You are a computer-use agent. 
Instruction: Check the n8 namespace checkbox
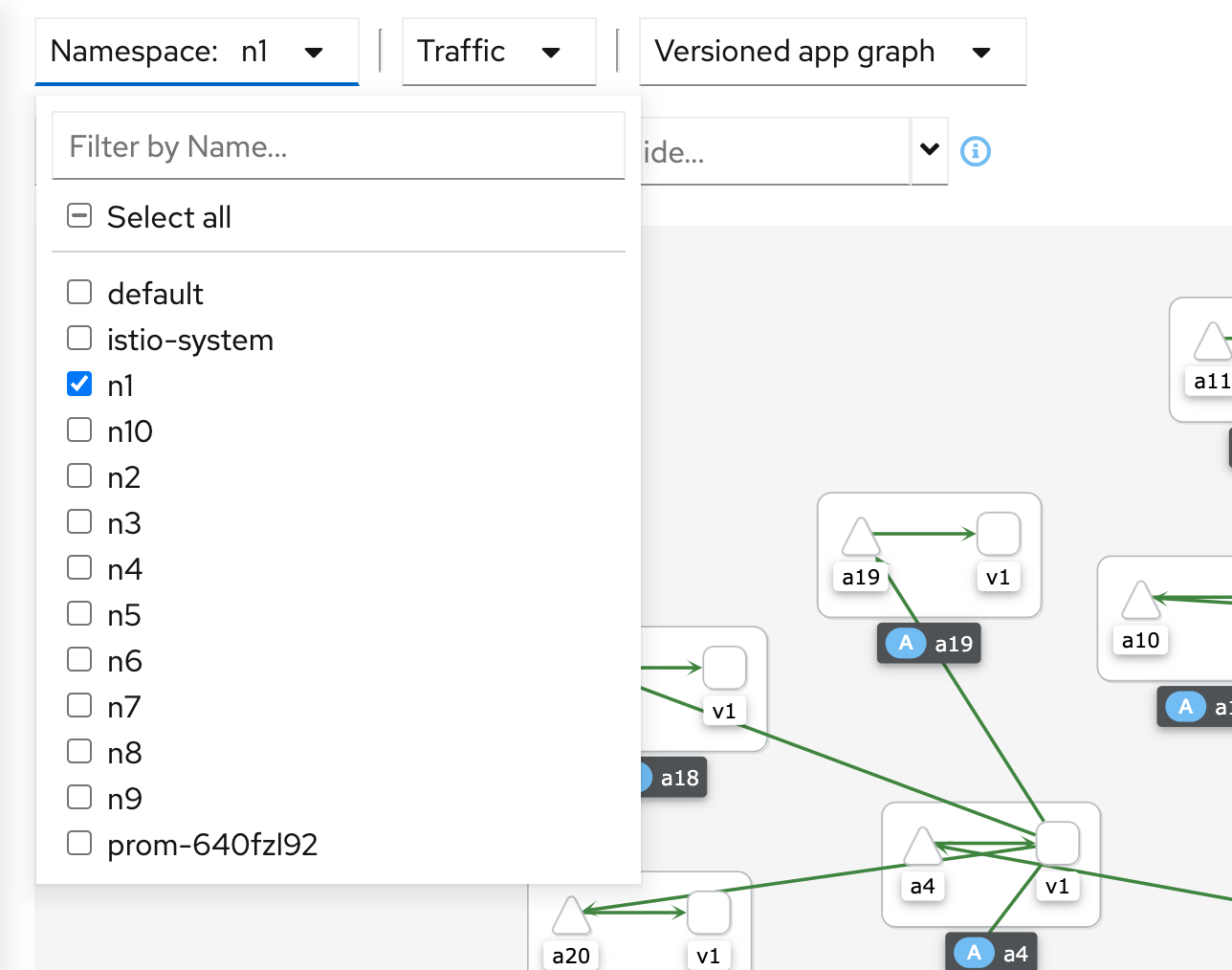coord(79,751)
